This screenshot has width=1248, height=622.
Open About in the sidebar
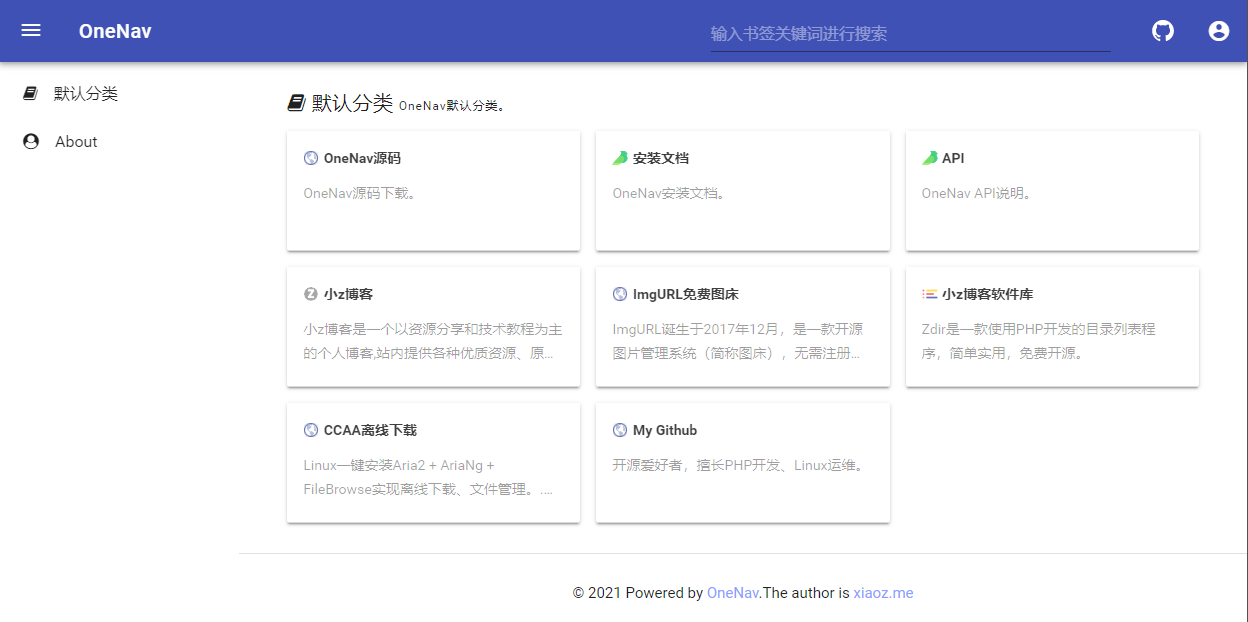click(x=76, y=142)
